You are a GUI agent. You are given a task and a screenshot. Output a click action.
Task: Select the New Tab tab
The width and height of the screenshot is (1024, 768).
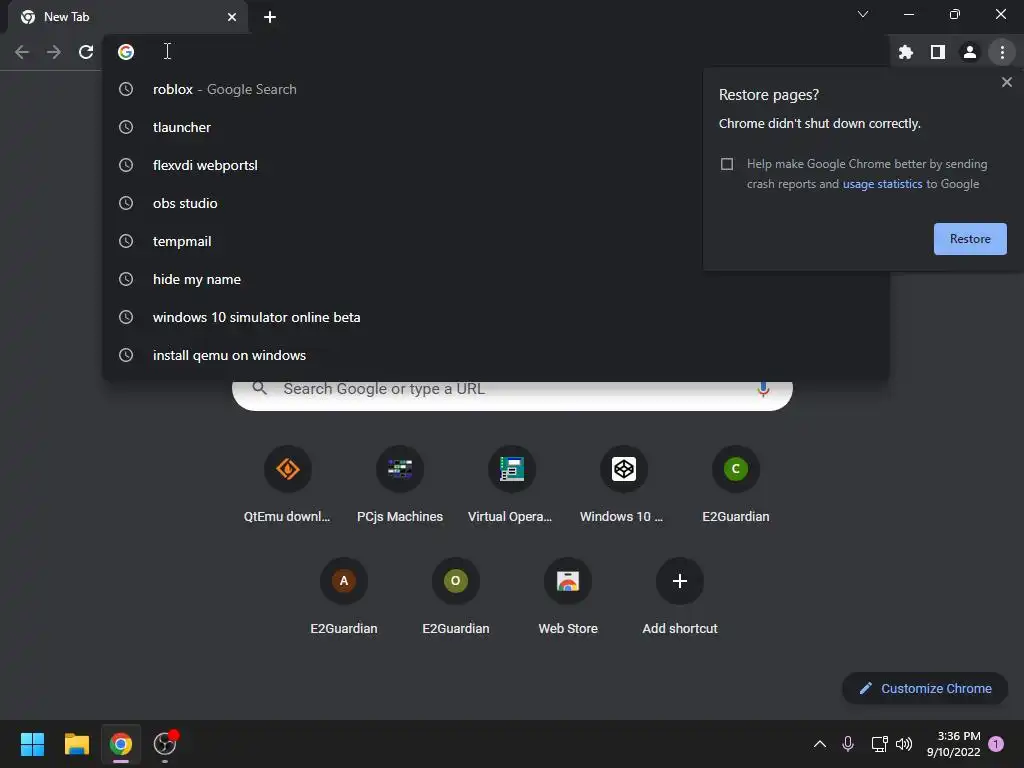pyautogui.click(x=127, y=17)
